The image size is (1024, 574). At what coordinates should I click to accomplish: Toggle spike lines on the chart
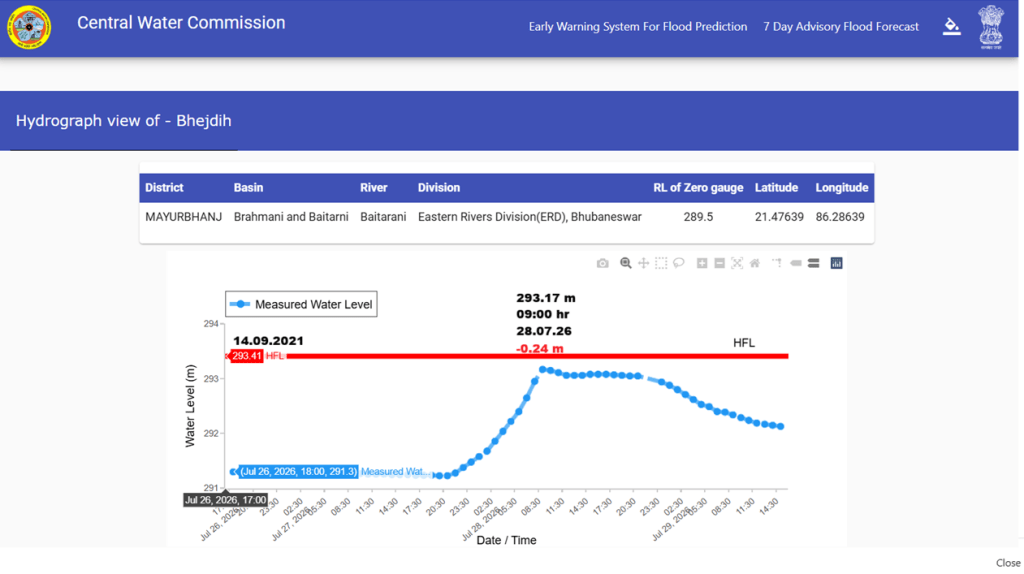(x=777, y=263)
